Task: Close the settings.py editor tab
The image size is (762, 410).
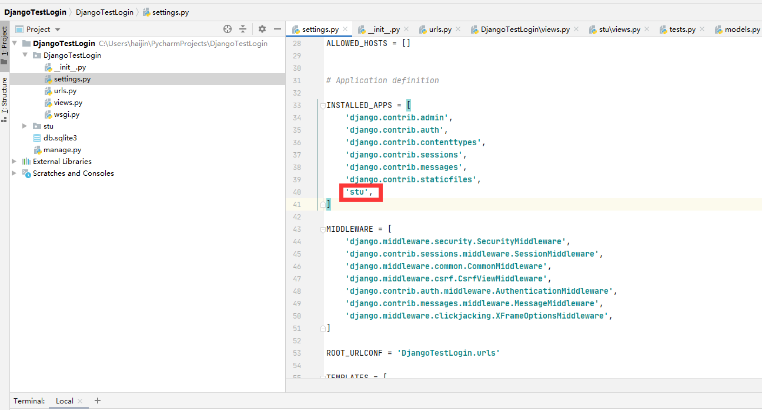Action: click(345, 29)
